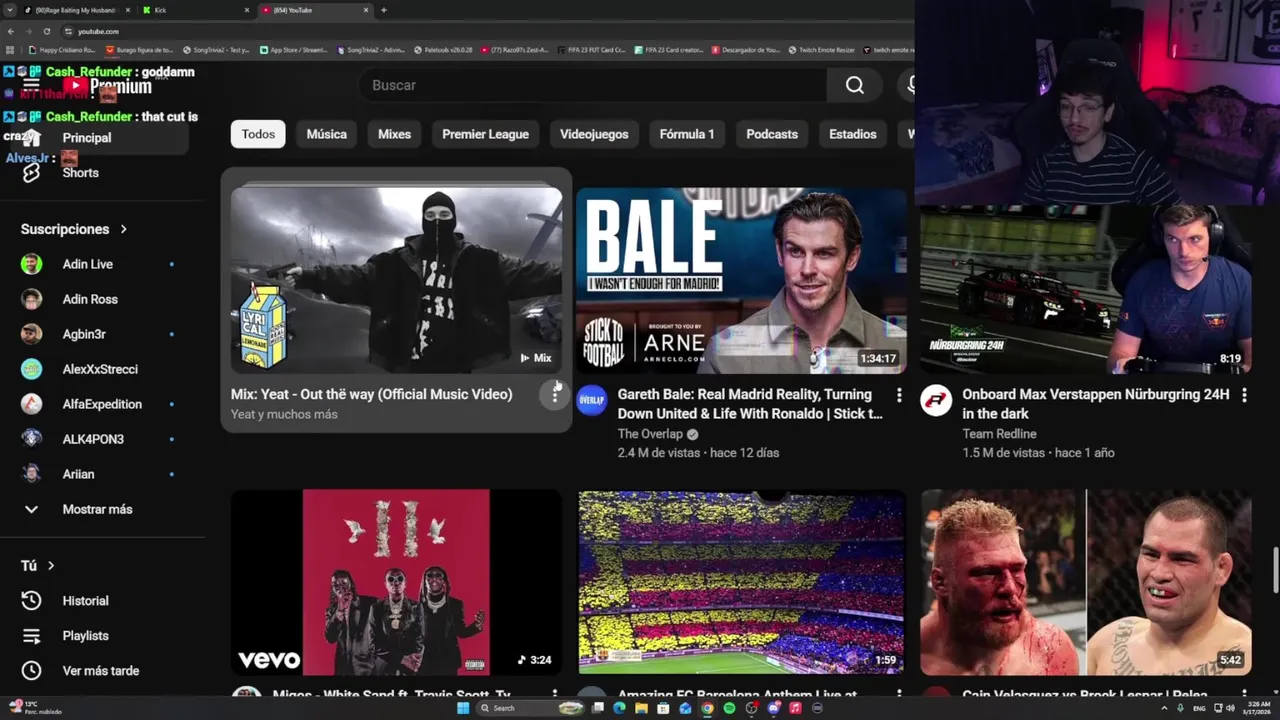
Task: Switch to the Kick browser tab
Action: pyautogui.click(x=195, y=10)
